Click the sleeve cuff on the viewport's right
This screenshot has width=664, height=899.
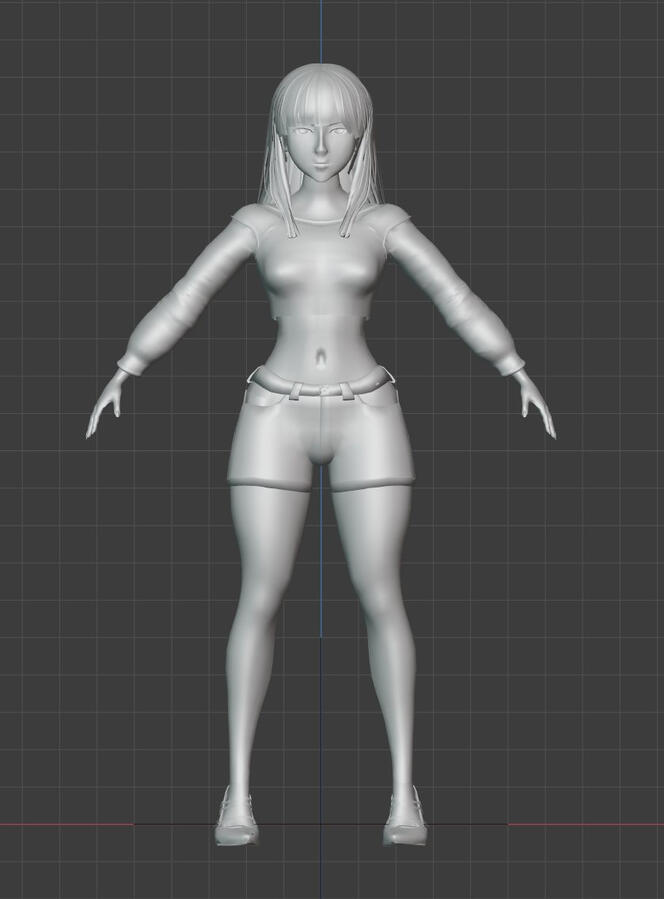(509, 360)
